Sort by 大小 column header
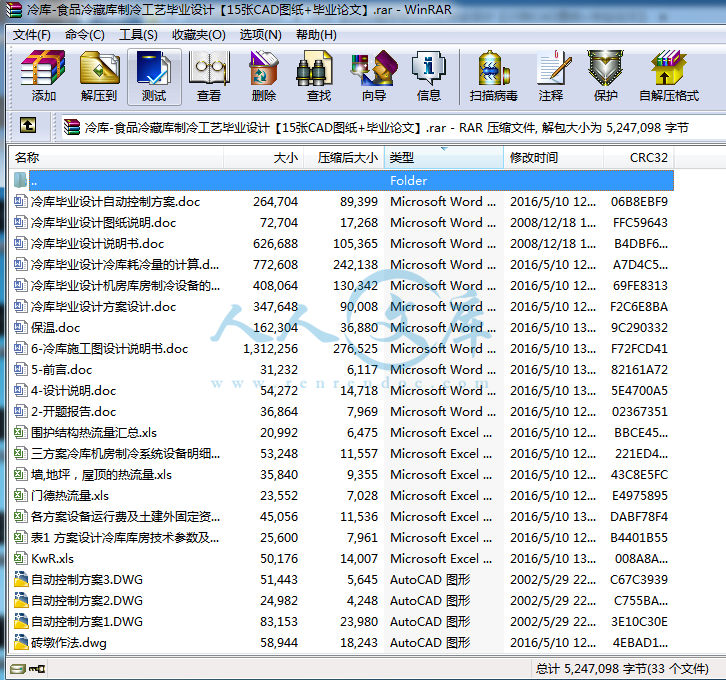Image resolution: width=726 pixels, height=680 pixels. (x=263, y=157)
